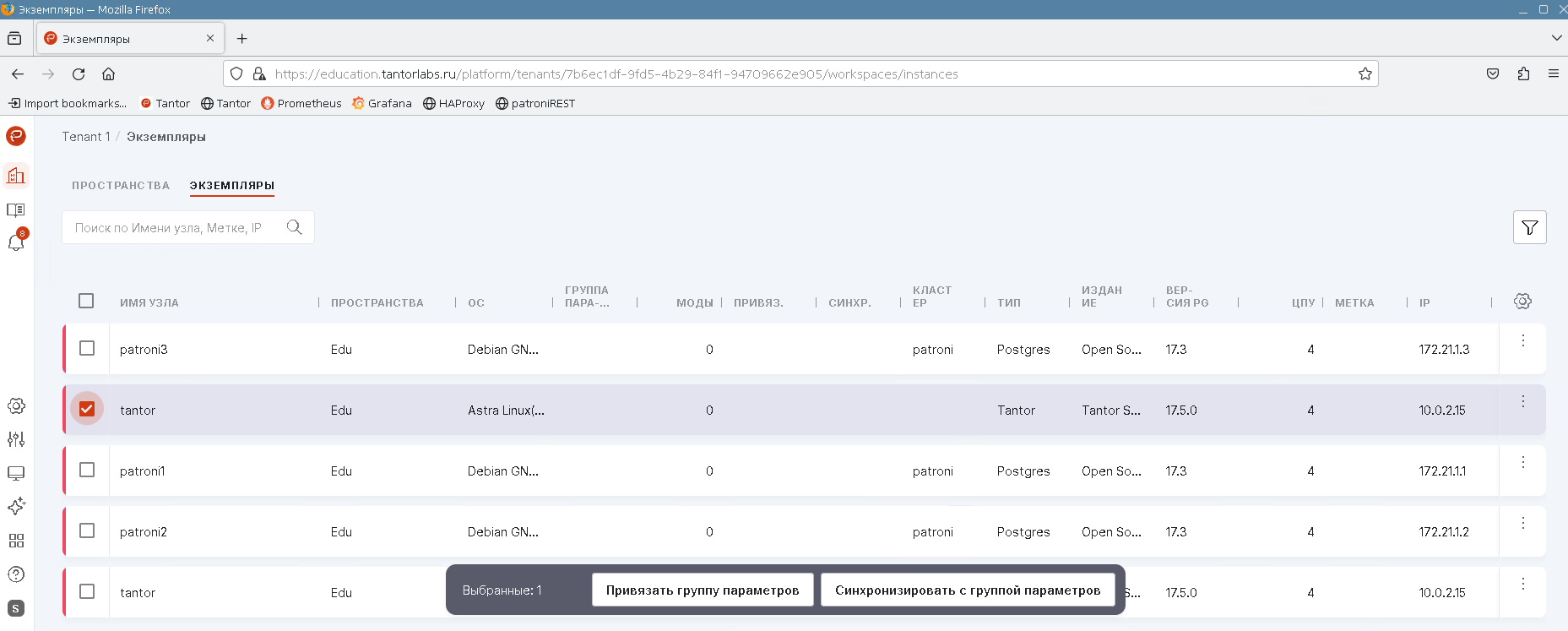Screen dimensions: 1568x631
Task: Toggle the select-all header checkbox
Action: [x=86, y=301]
